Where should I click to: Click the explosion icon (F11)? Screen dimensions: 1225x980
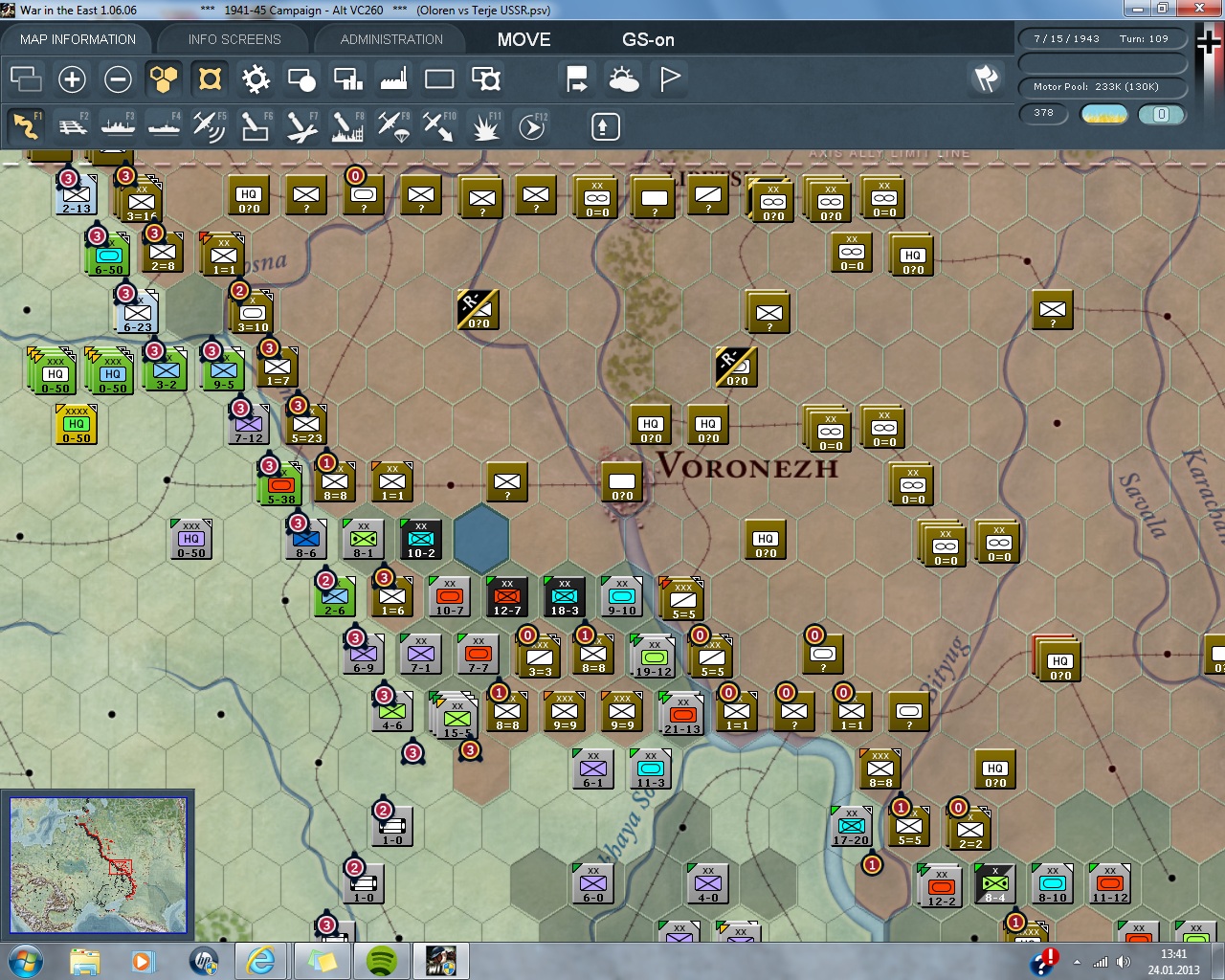click(485, 126)
